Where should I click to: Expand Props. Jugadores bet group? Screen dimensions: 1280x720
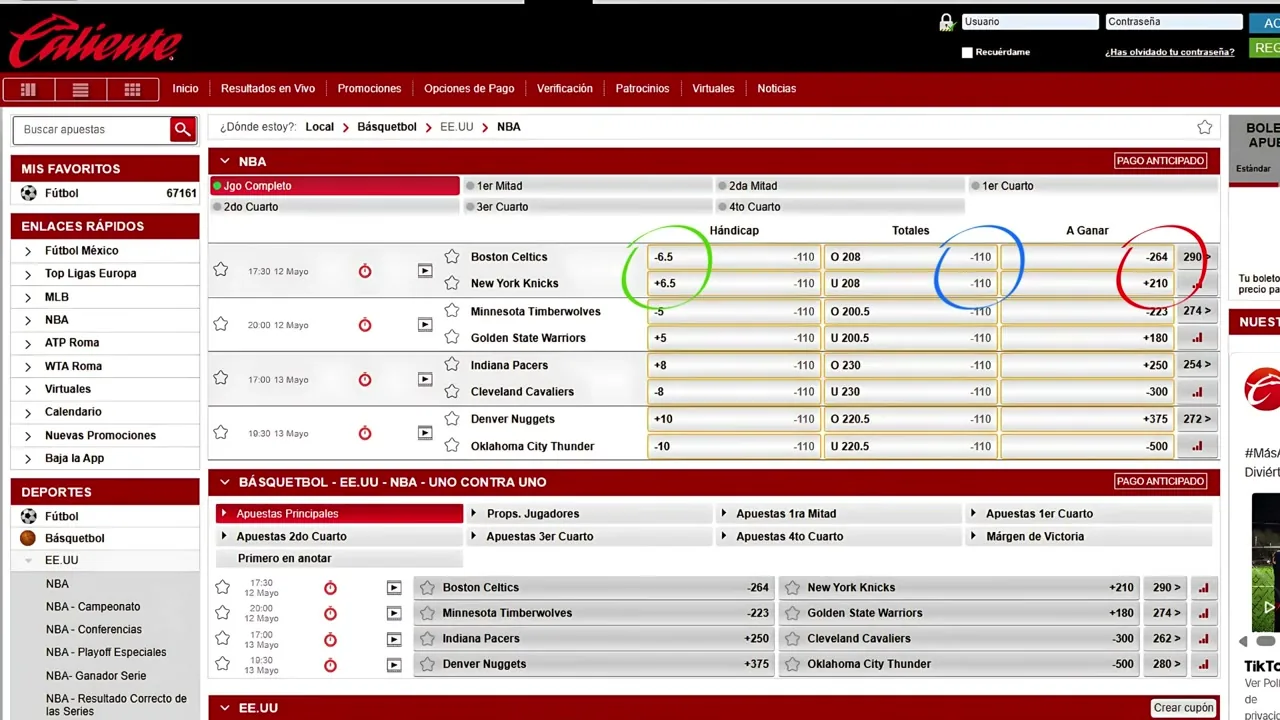pos(588,514)
